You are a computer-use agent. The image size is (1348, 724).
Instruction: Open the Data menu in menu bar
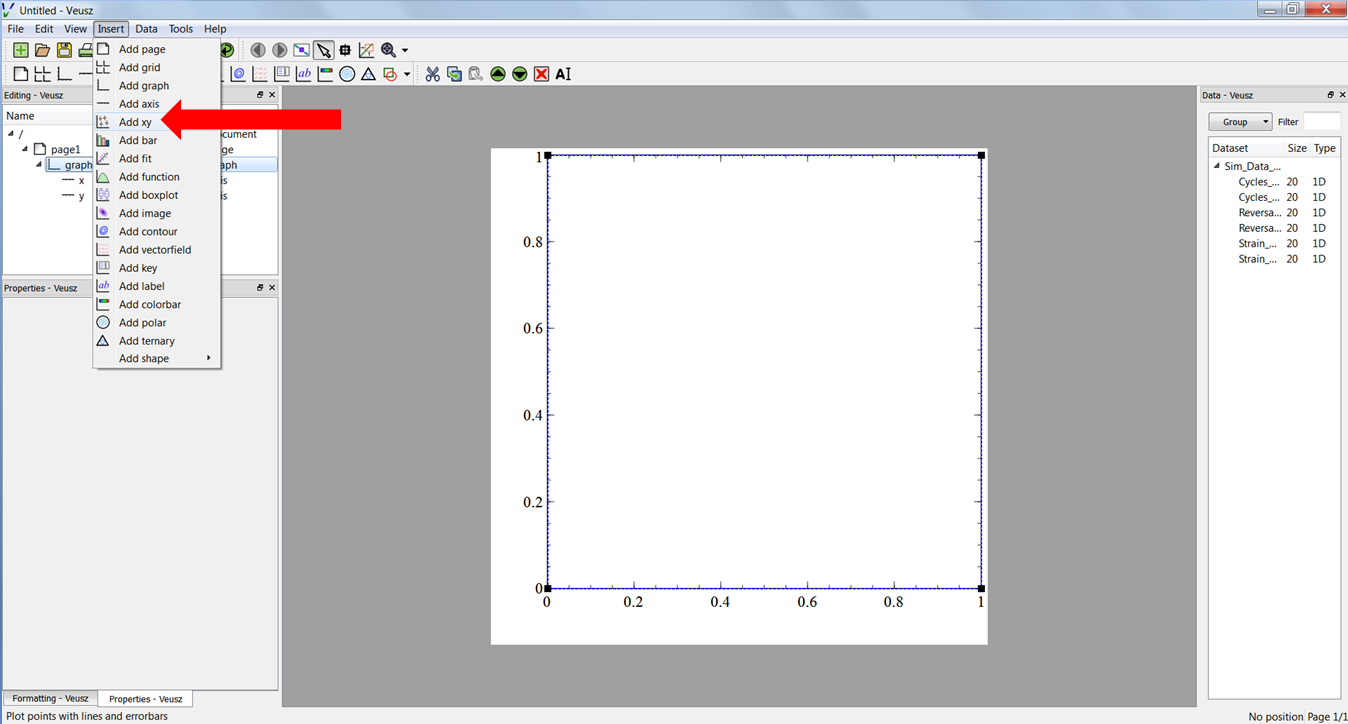(146, 29)
